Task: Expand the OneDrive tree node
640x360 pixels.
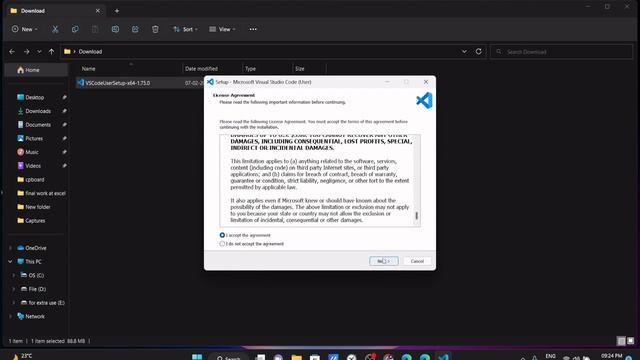Action: pyautogui.click(x=10, y=248)
